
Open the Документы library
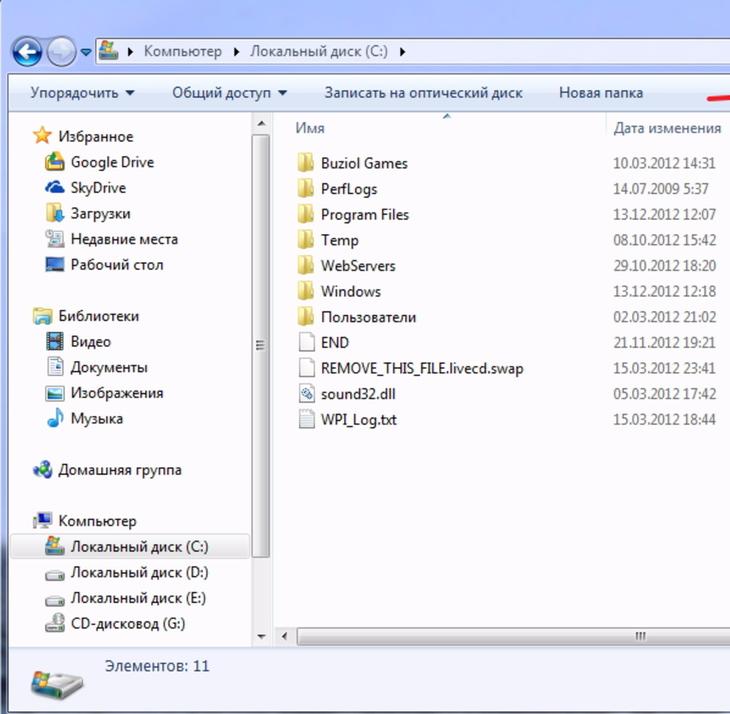pos(97,367)
